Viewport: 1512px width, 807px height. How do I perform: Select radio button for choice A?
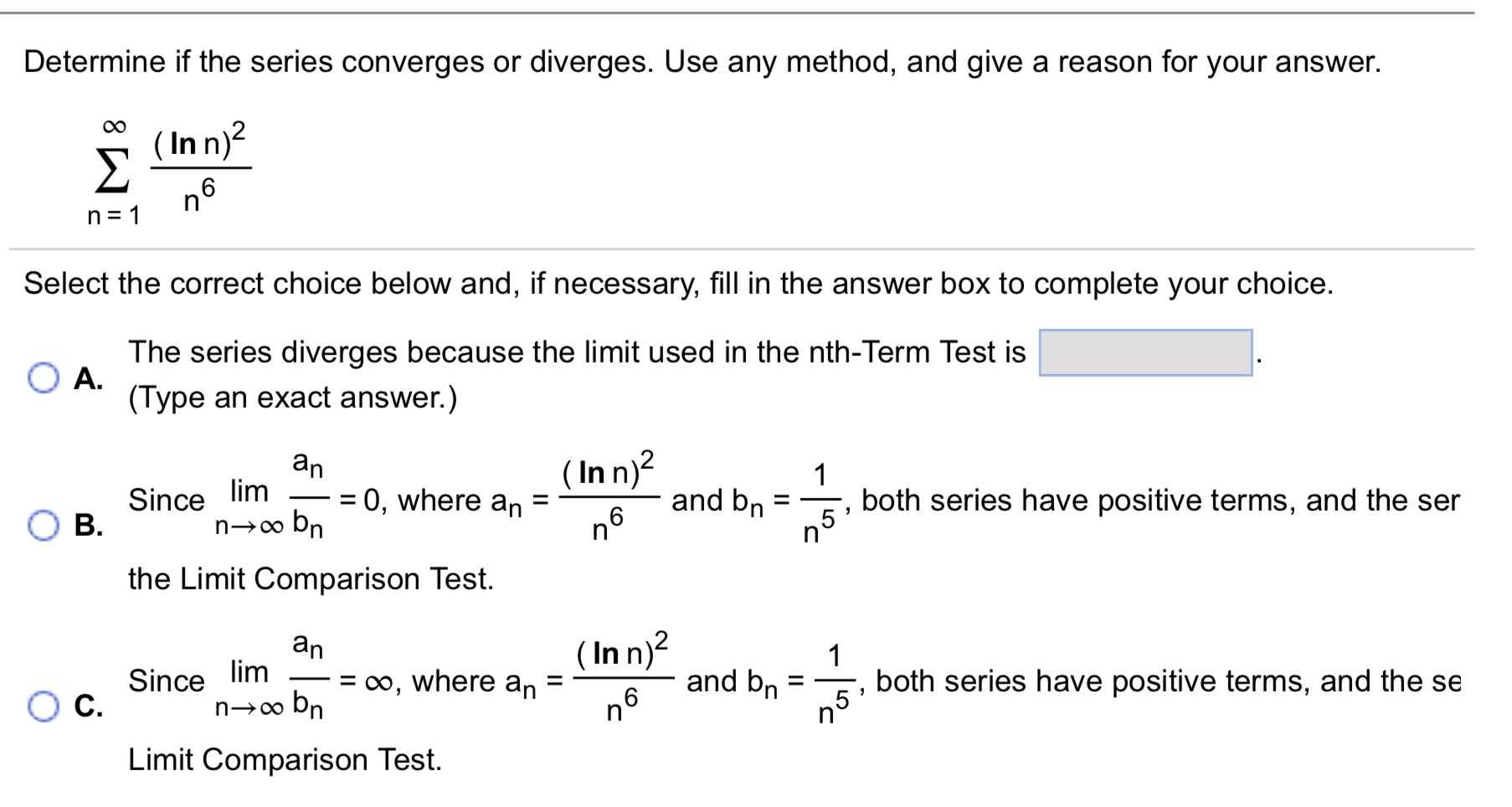pos(45,375)
